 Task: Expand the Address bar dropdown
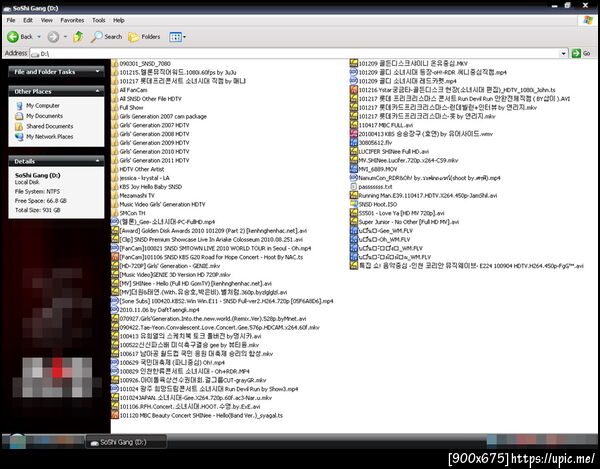pyautogui.click(x=563, y=53)
